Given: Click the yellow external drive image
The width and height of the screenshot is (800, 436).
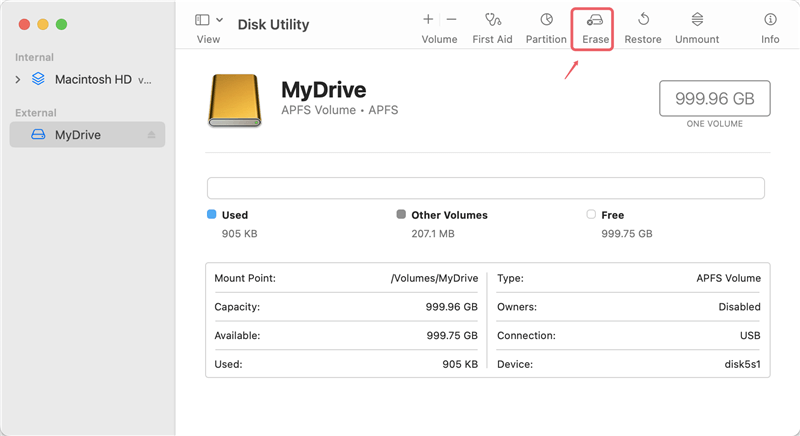Looking at the screenshot, I should point(235,100).
